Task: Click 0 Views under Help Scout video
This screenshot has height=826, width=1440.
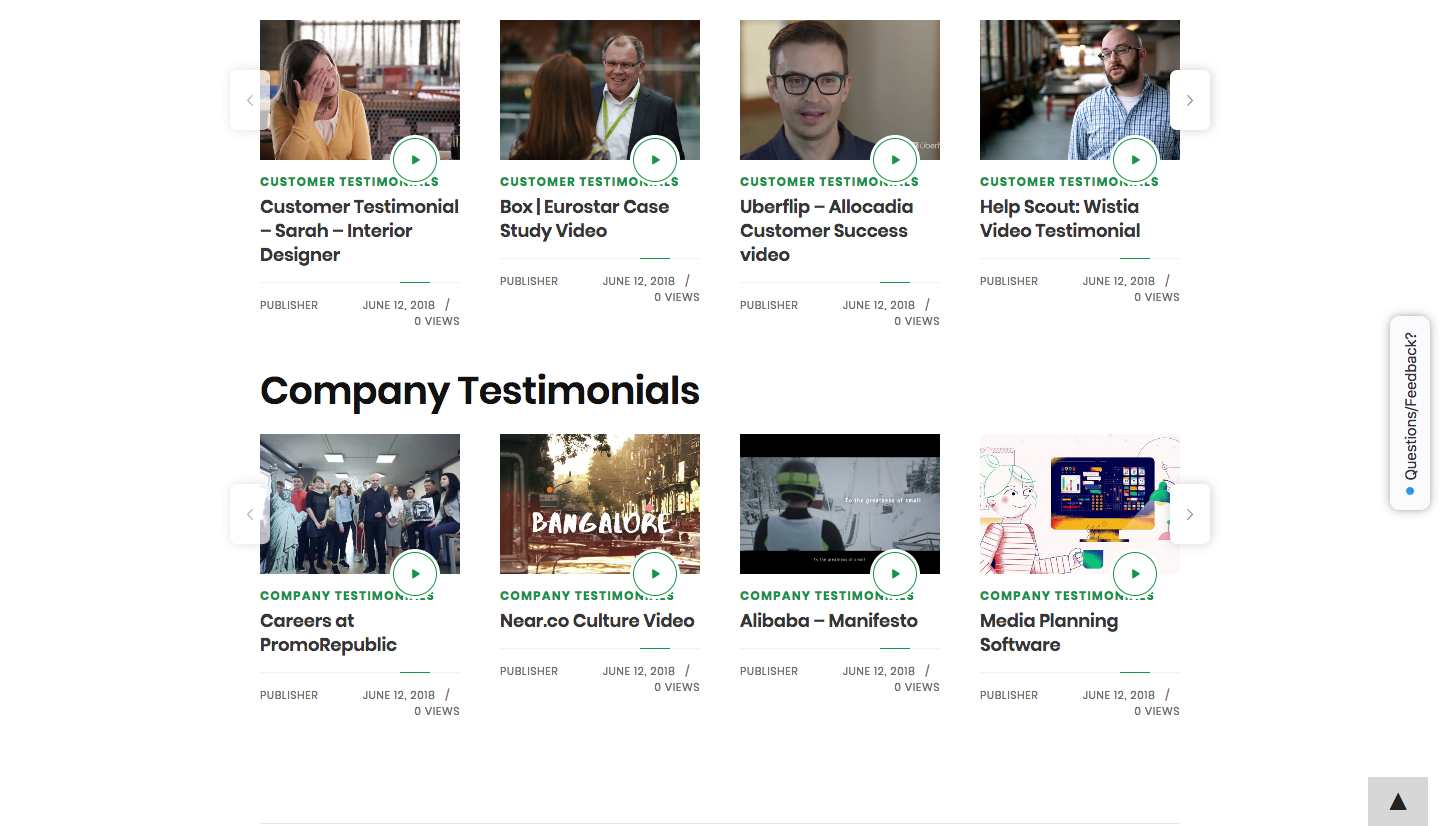Action: pyautogui.click(x=1157, y=297)
